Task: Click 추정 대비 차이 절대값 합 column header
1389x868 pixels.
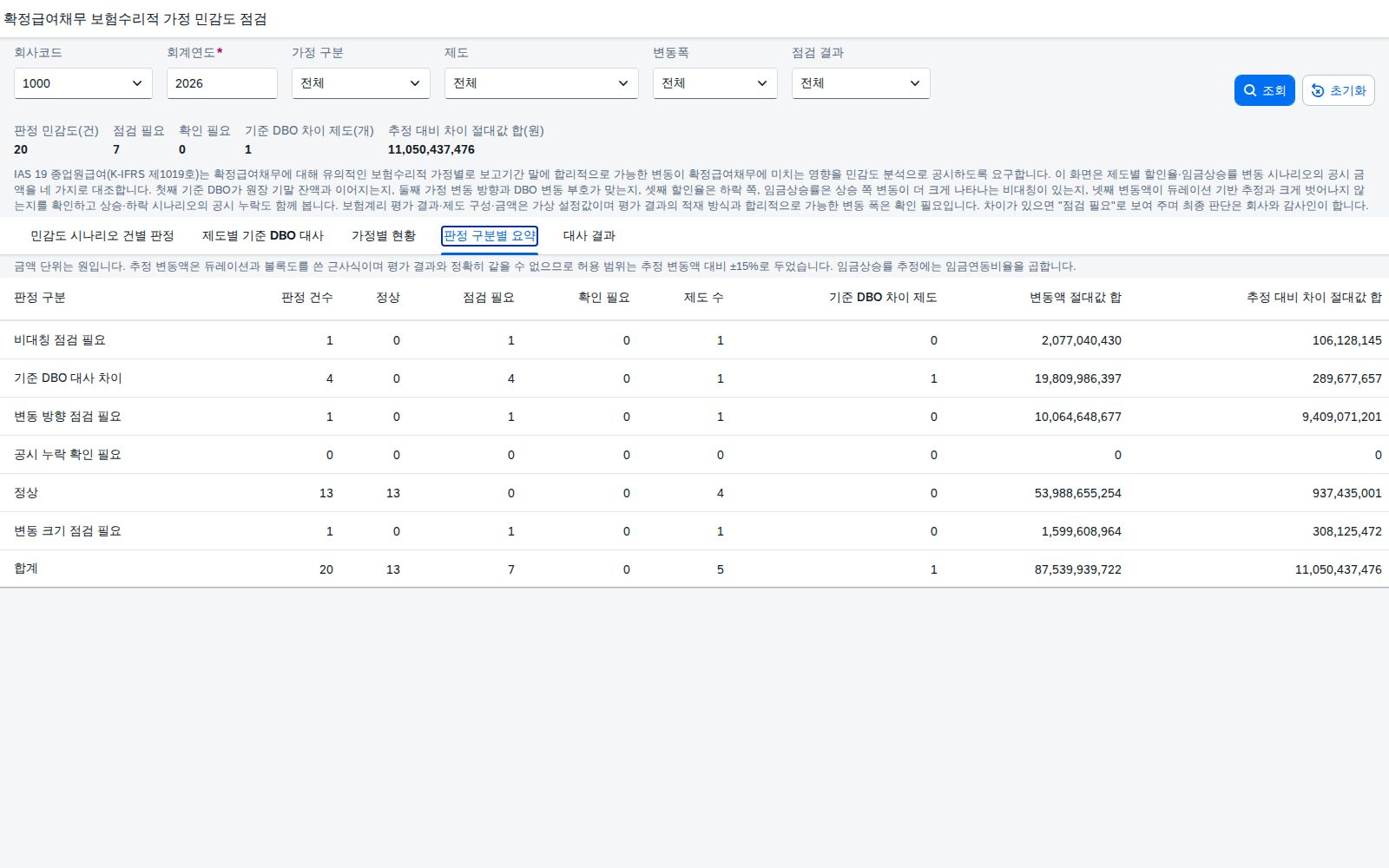Action: click(1314, 298)
